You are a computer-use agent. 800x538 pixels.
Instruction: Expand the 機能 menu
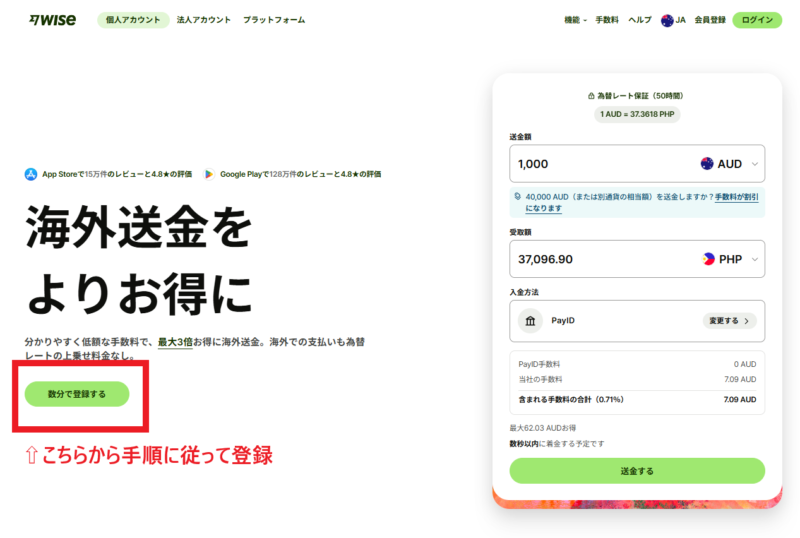click(x=575, y=20)
